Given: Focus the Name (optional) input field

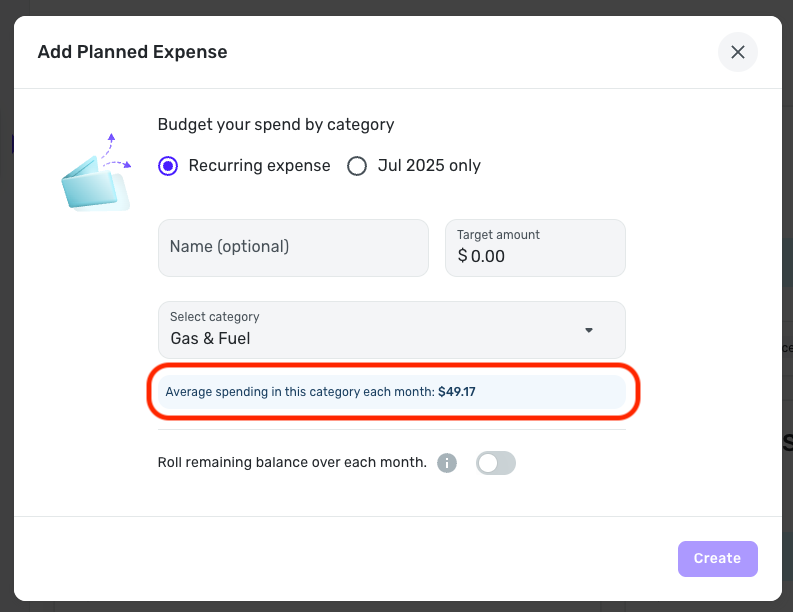Looking at the screenshot, I should click(x=293, y=247).
